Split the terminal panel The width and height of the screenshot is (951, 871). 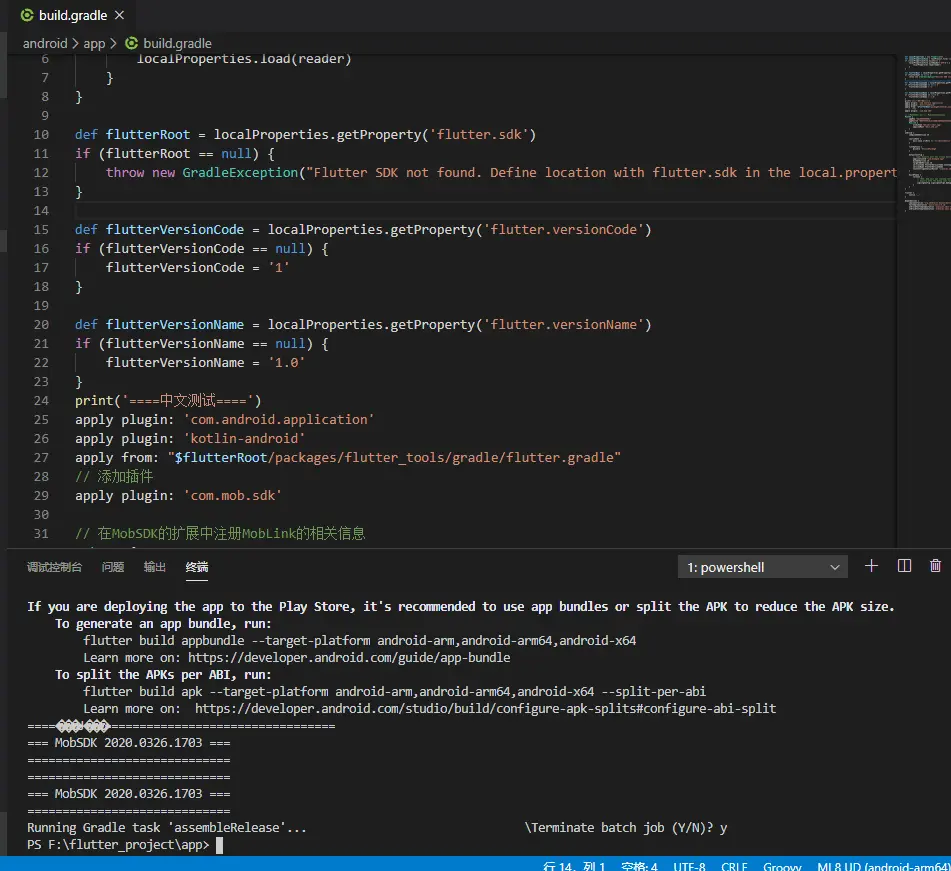904,566
